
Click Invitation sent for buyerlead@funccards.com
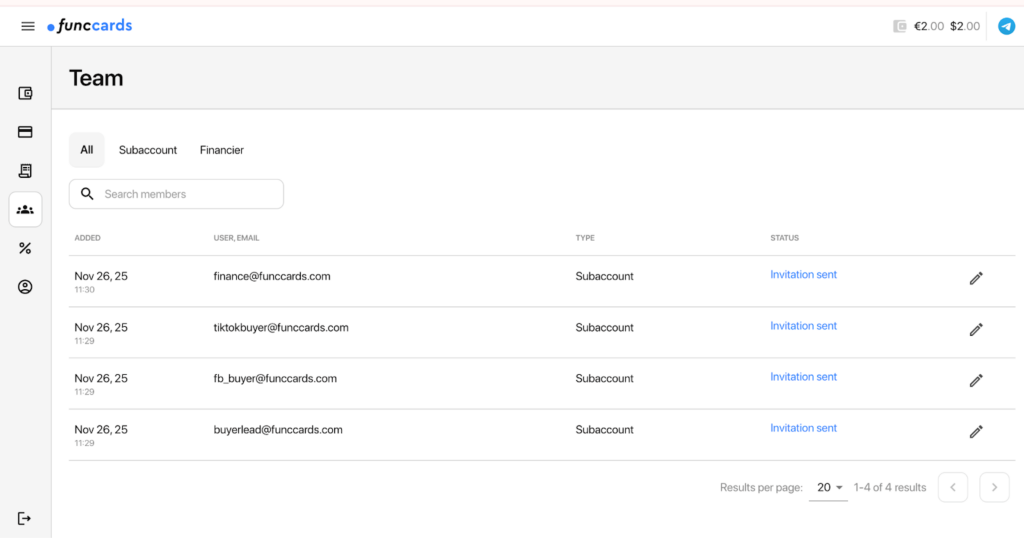tap(803, 428)
